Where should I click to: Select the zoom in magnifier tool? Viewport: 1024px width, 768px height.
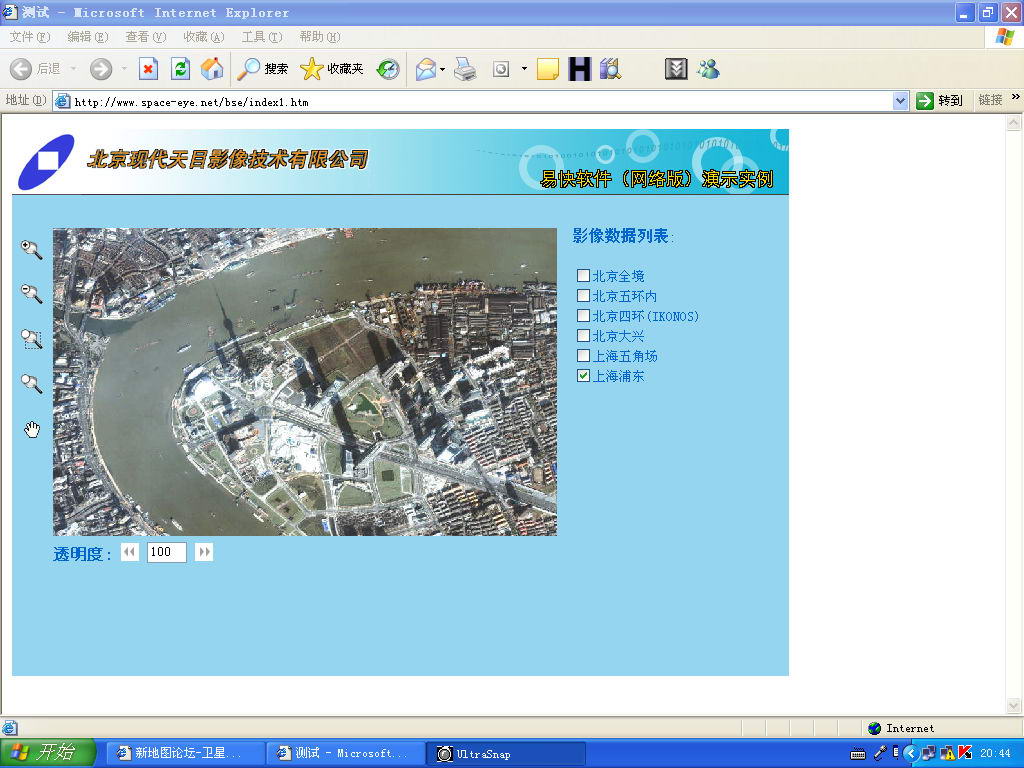[32, 249]
